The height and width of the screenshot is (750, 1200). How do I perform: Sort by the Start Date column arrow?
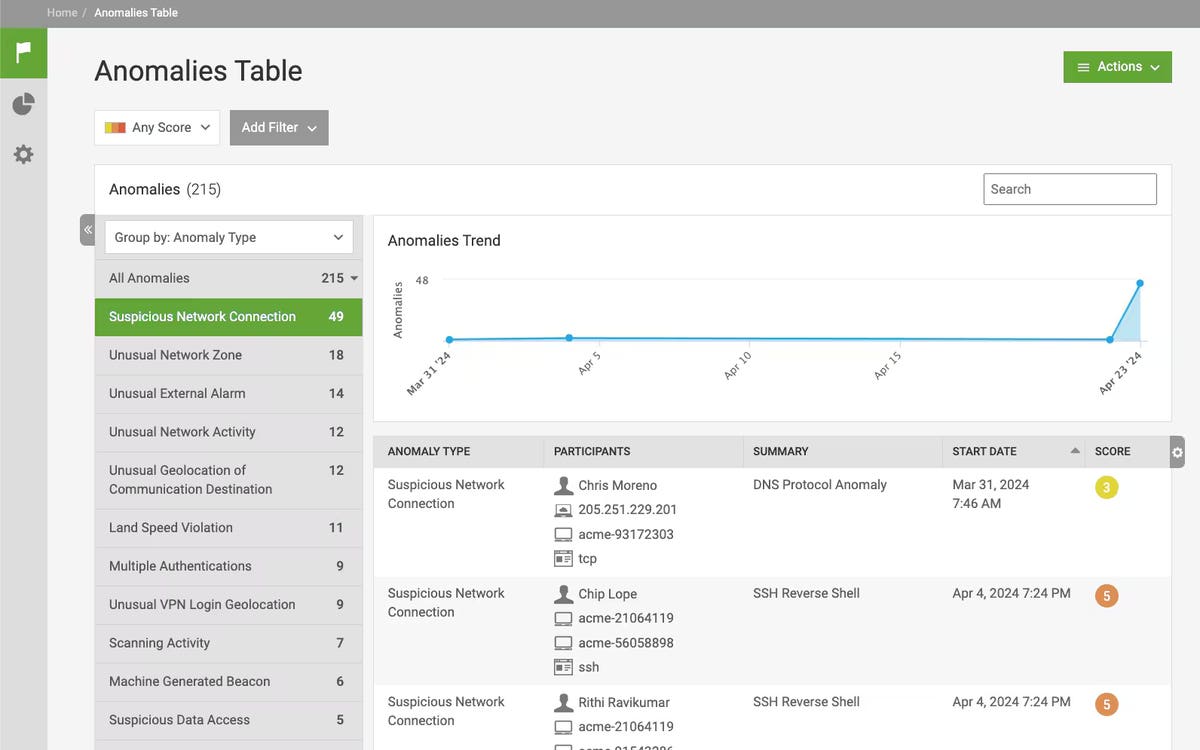[x=1075, y=451]
